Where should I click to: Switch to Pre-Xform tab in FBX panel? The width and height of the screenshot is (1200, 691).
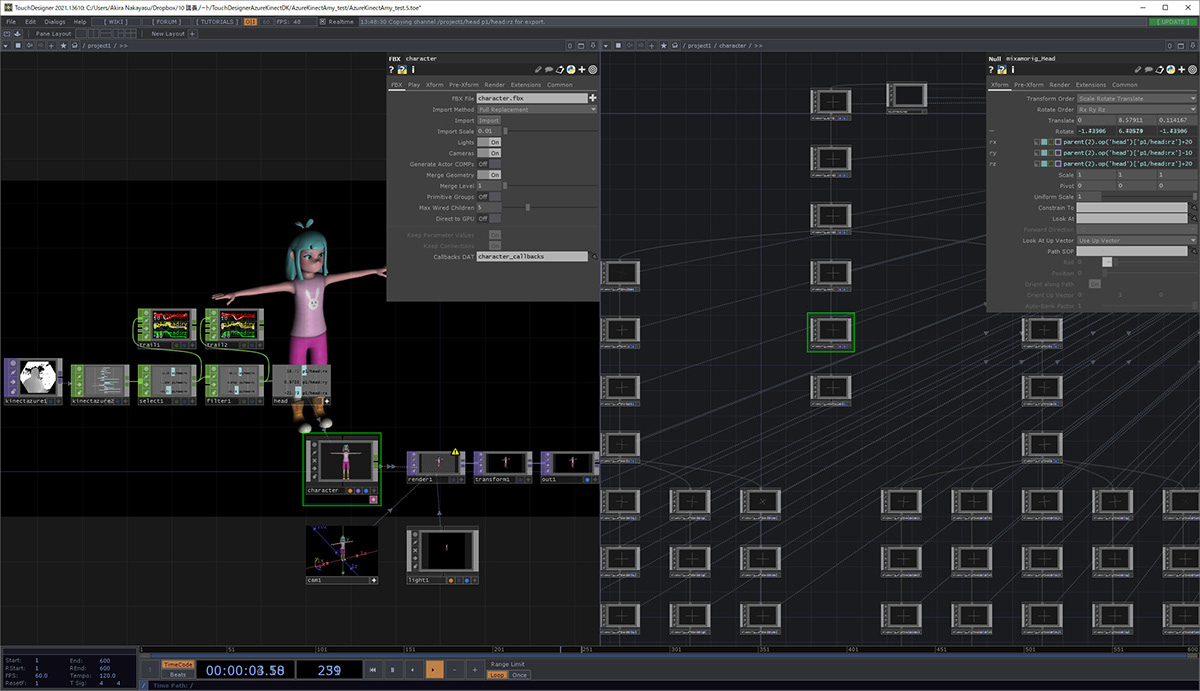point(465,85)
